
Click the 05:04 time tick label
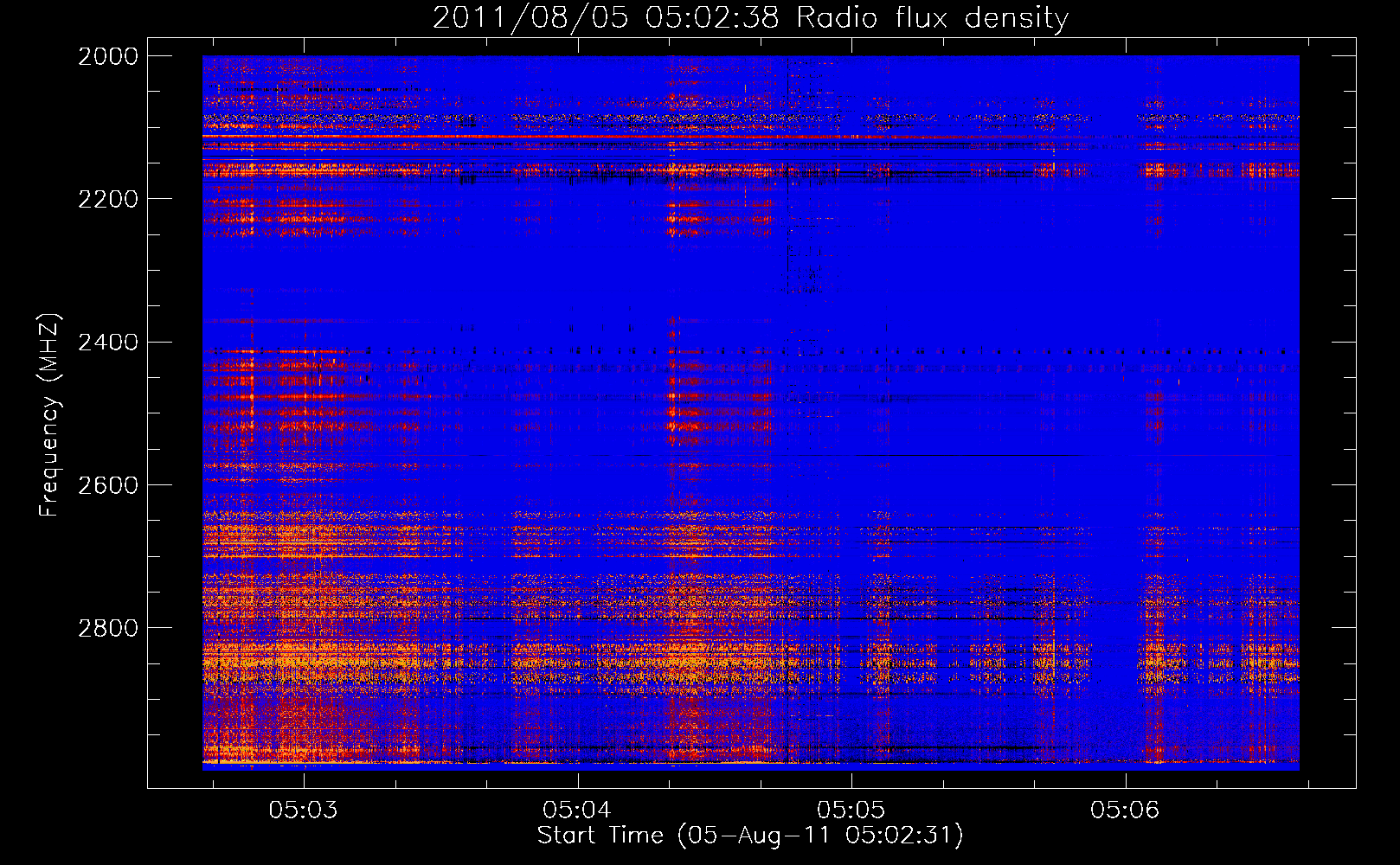coord(577,811)
